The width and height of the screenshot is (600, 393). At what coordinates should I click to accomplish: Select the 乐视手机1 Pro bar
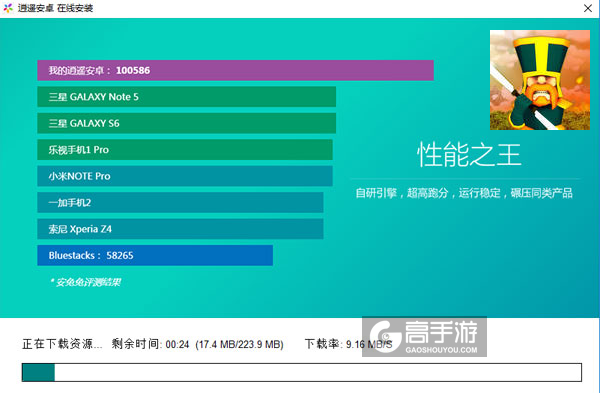185,150
